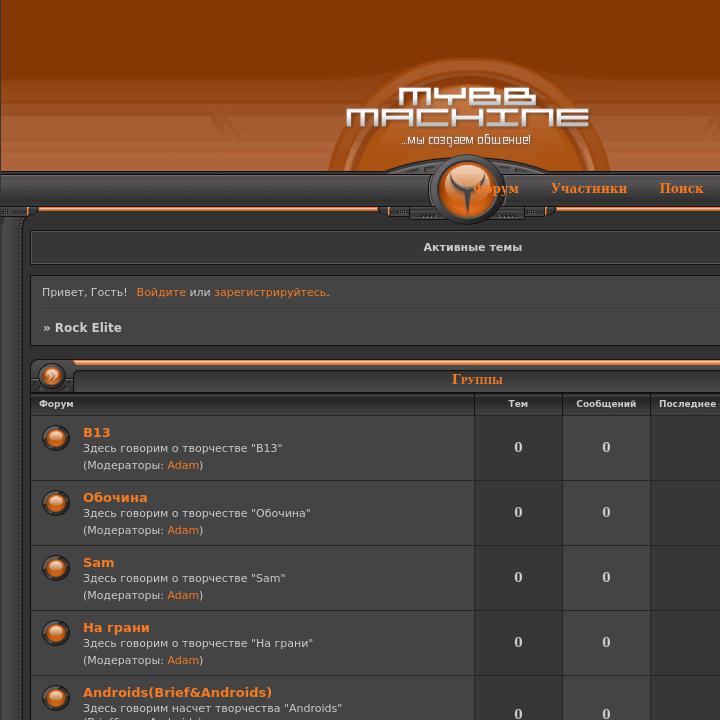Click the Сообщений count for B13
Image resolution: width=720 pixels, height=720 pixels.
(x=606, y=447)
